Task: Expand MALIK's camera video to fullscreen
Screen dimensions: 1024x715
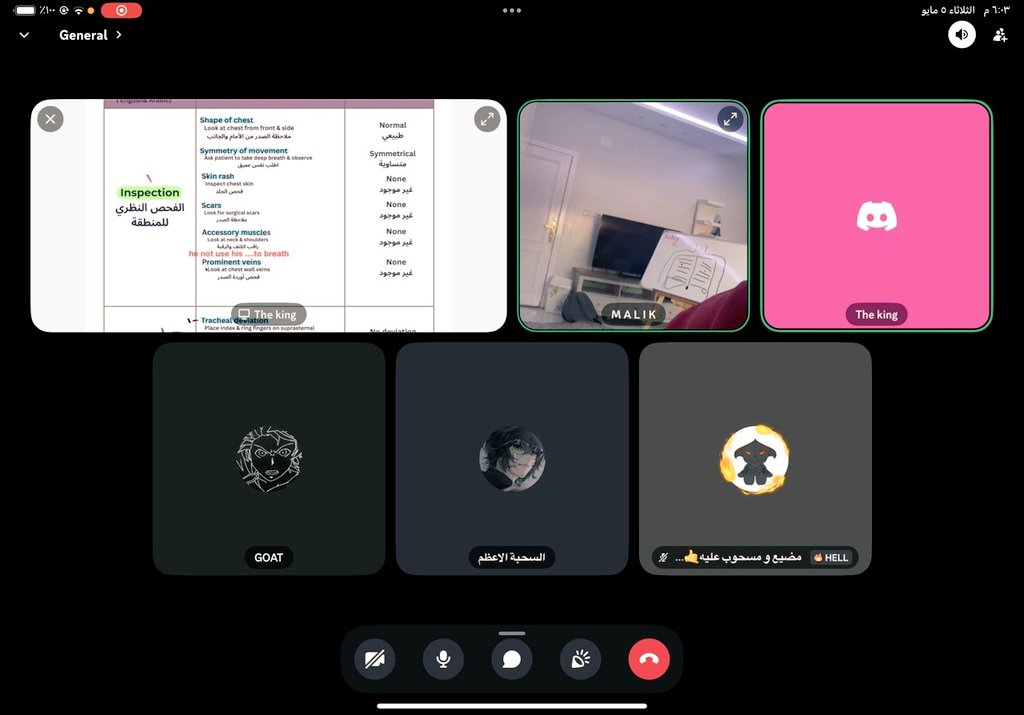Action: click(x=730, y=119)
